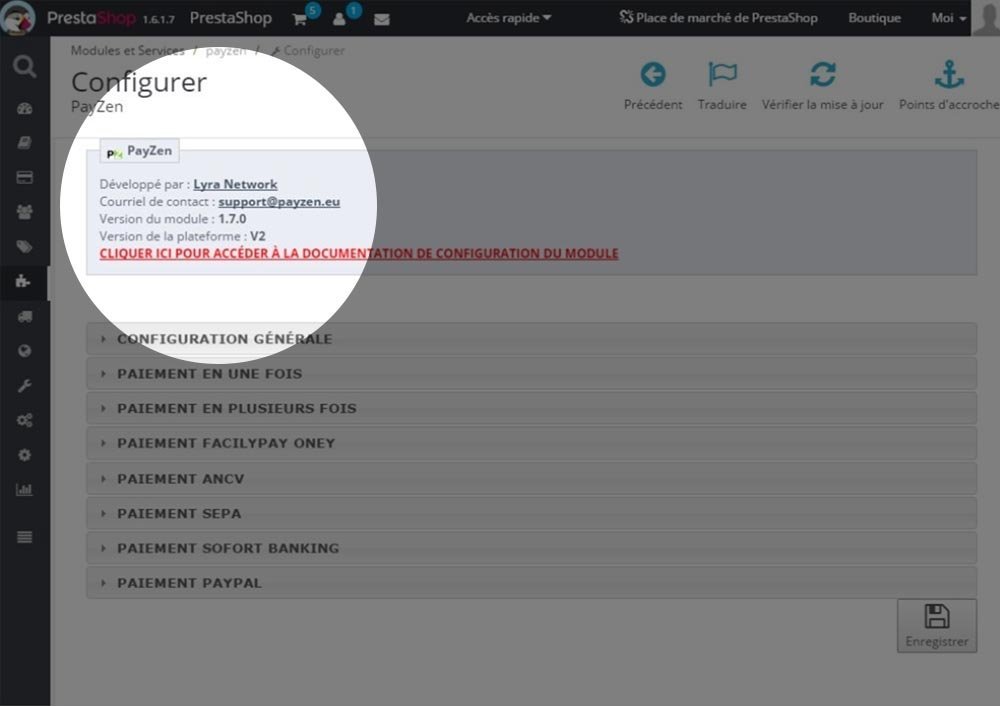Expand Paiement en plusieurs fois section
The height and width of the screenshot is (706, 1000).
531,408
